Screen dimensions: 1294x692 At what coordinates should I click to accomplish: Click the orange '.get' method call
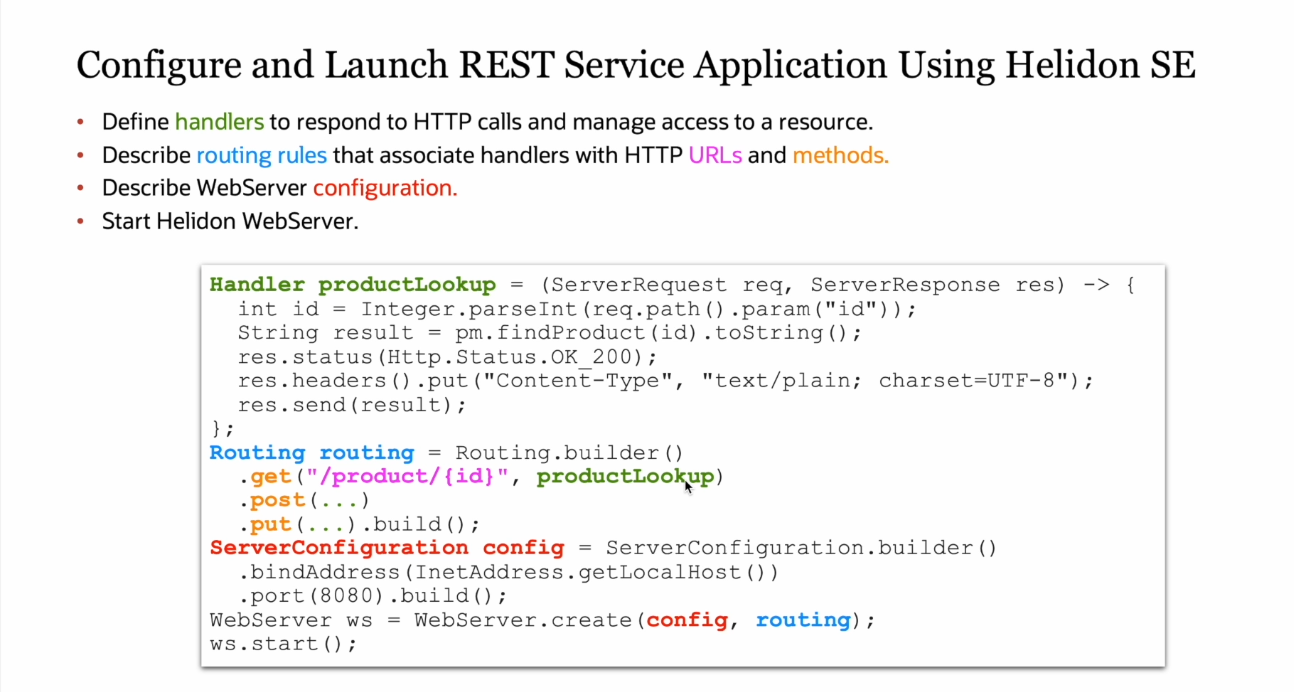coord(264,476)
